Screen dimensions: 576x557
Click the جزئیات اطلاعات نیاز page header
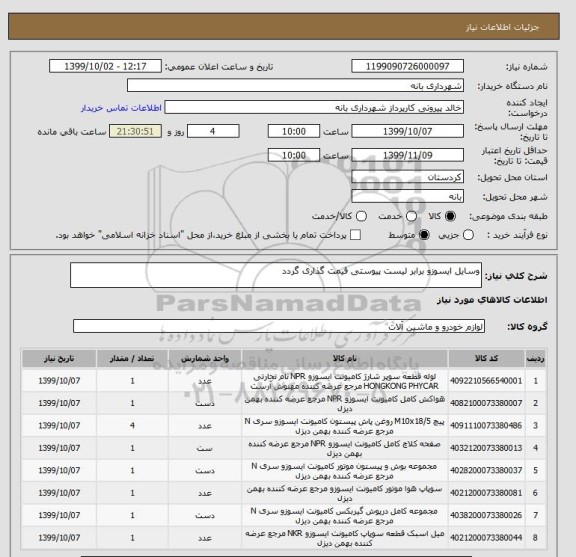pos(502,28)
